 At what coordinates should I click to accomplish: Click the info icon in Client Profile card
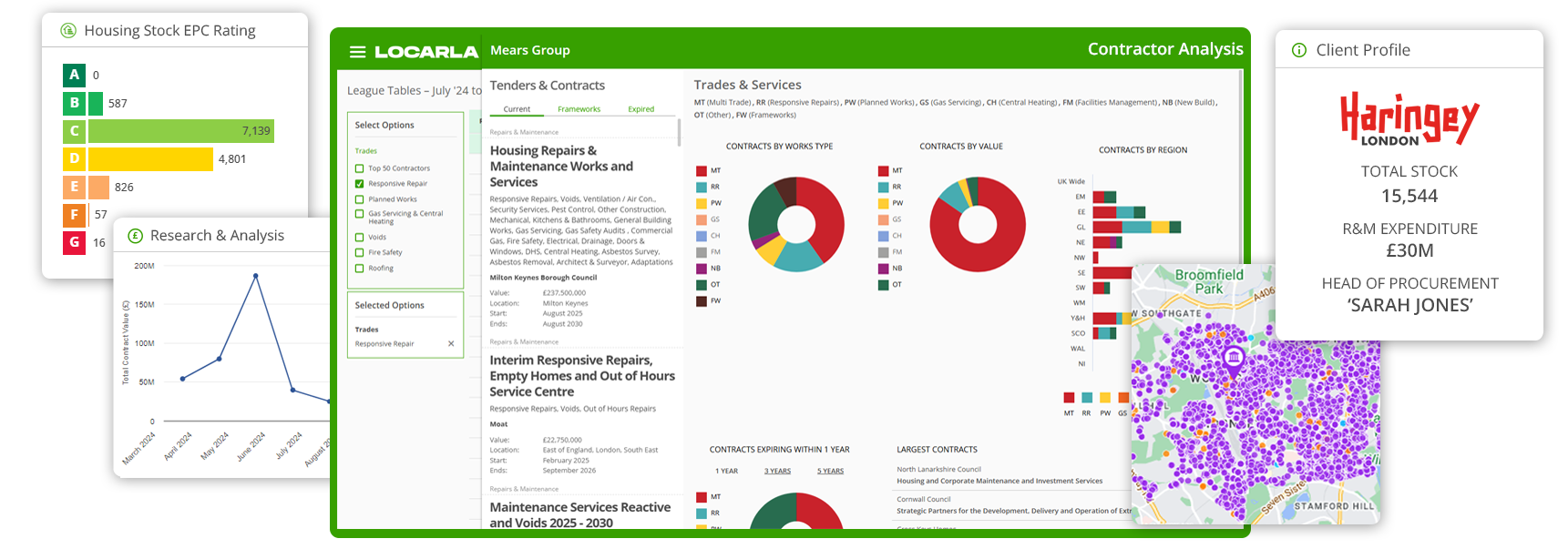[1299, 50]
